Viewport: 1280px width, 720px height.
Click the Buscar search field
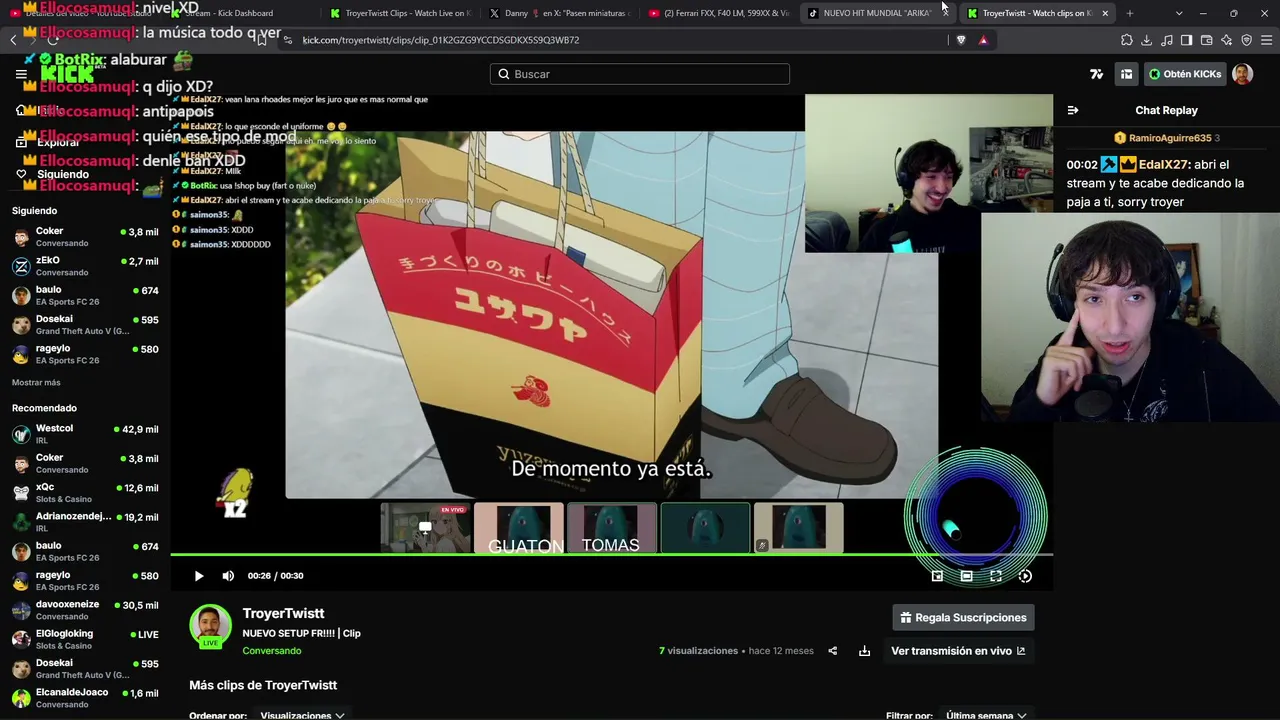(x=640, y=74)
